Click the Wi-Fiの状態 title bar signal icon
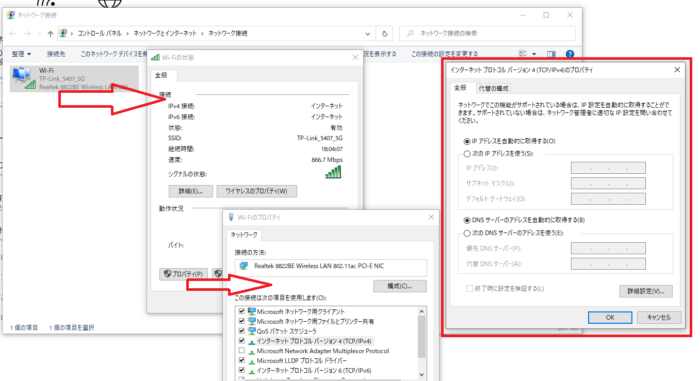The image size is (700, 381). point(155,58)
